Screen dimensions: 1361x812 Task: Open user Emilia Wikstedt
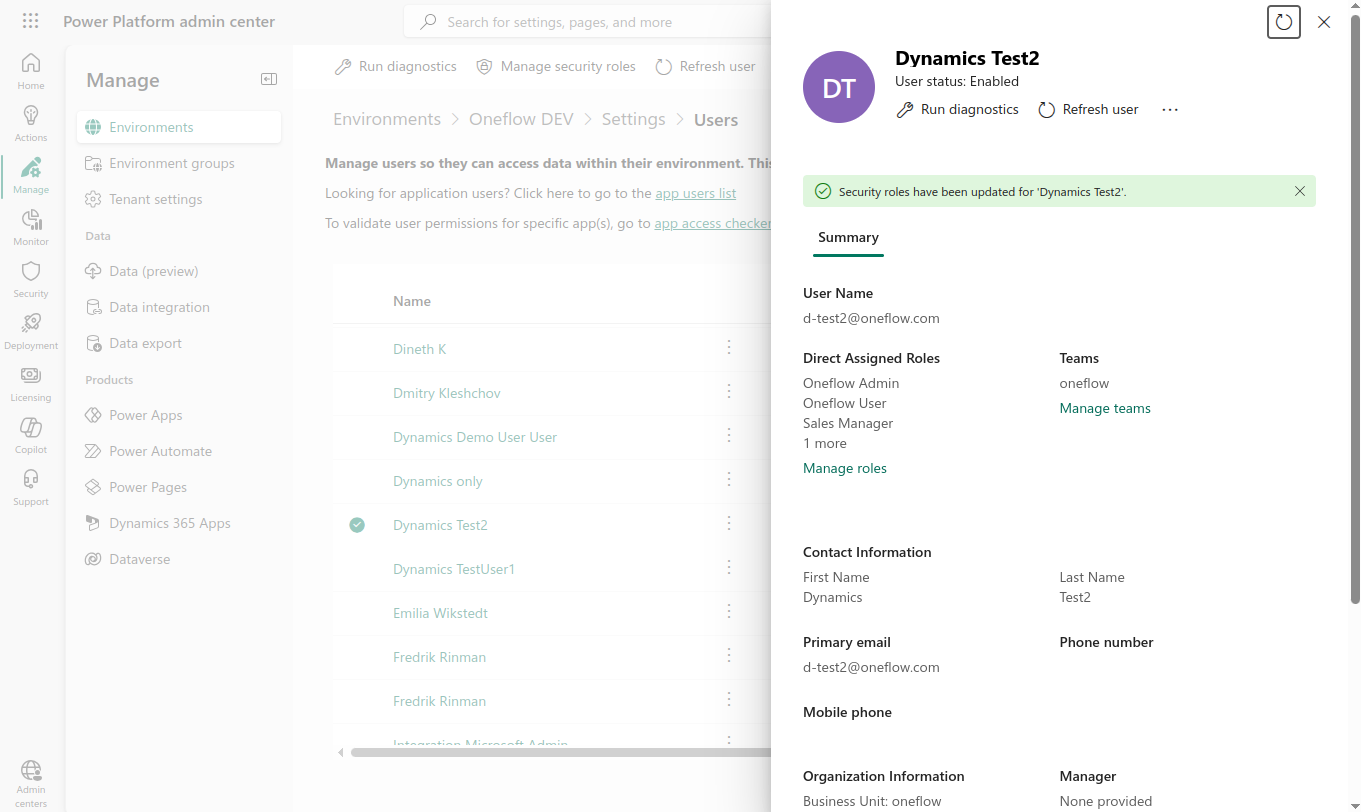click(441, 613)
